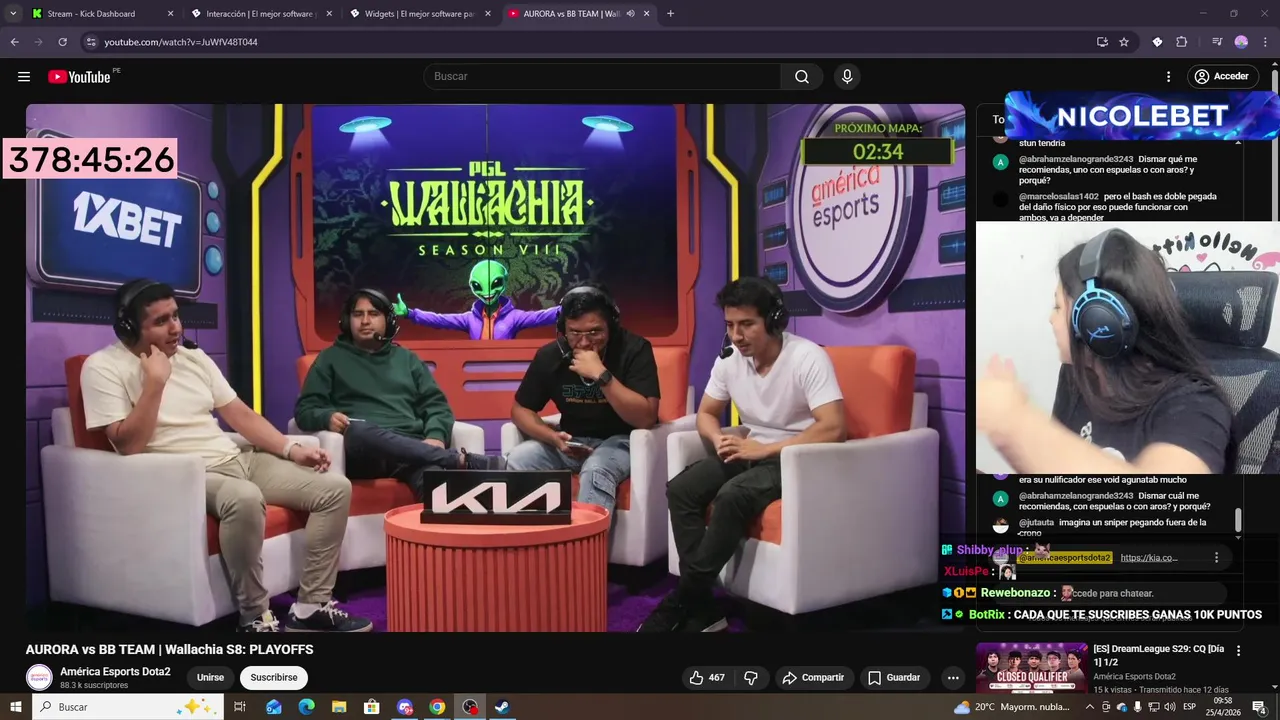This screenshot has width=1280, height=720.
Task: Open Steam from the taskbar
Action: coord(502,707)
